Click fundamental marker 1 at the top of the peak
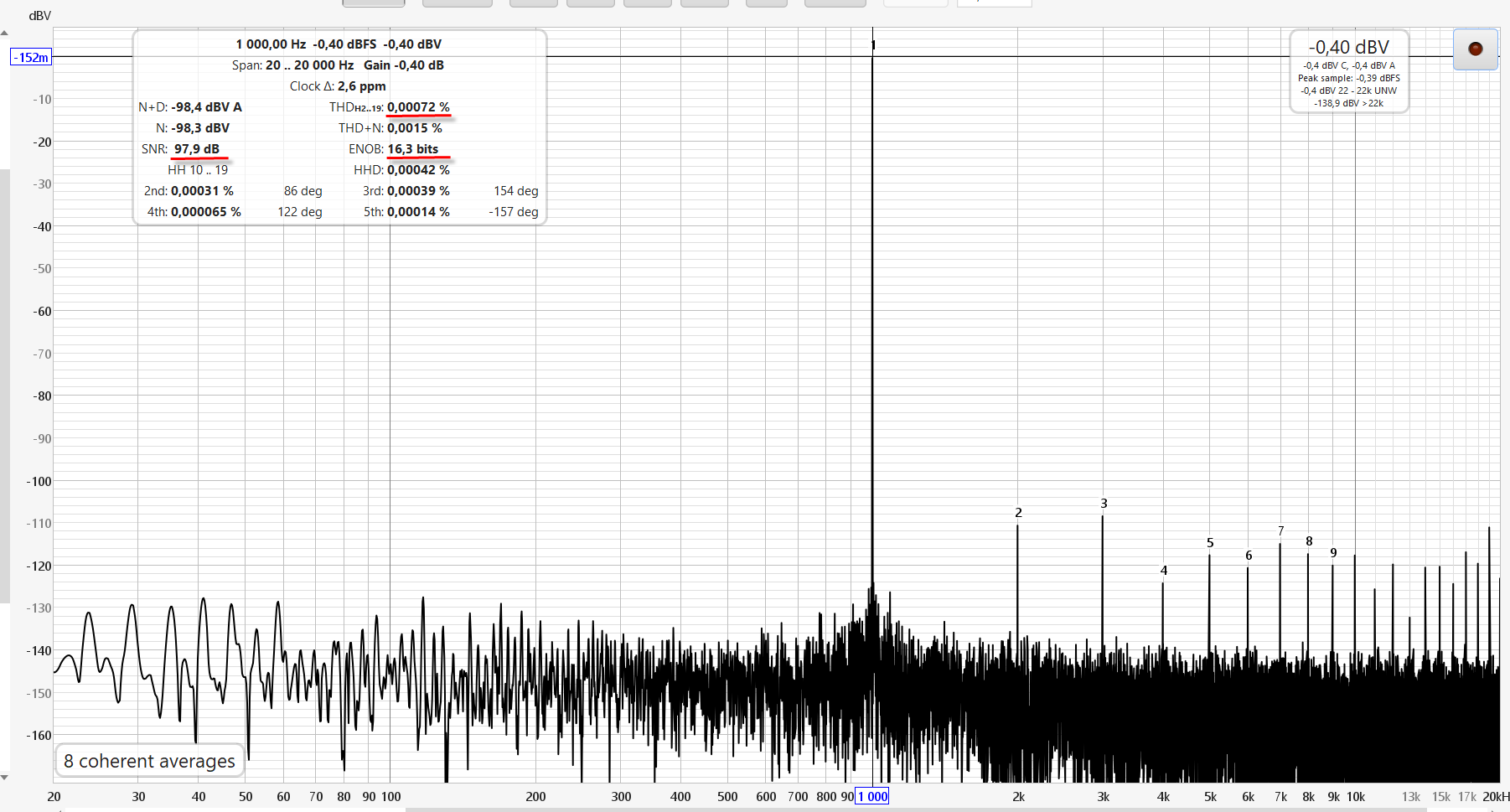The width and height of the screenshot is (1510, 812). 873,45
